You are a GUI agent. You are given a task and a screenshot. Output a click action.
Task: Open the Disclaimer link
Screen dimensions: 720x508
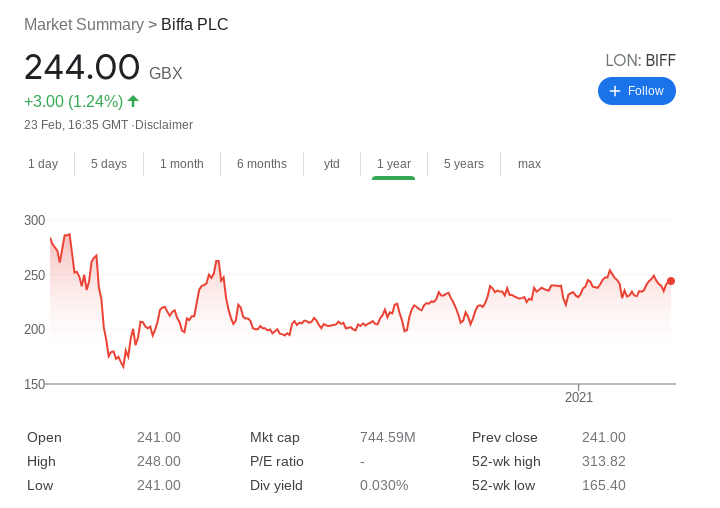click(x=164, y=125)
